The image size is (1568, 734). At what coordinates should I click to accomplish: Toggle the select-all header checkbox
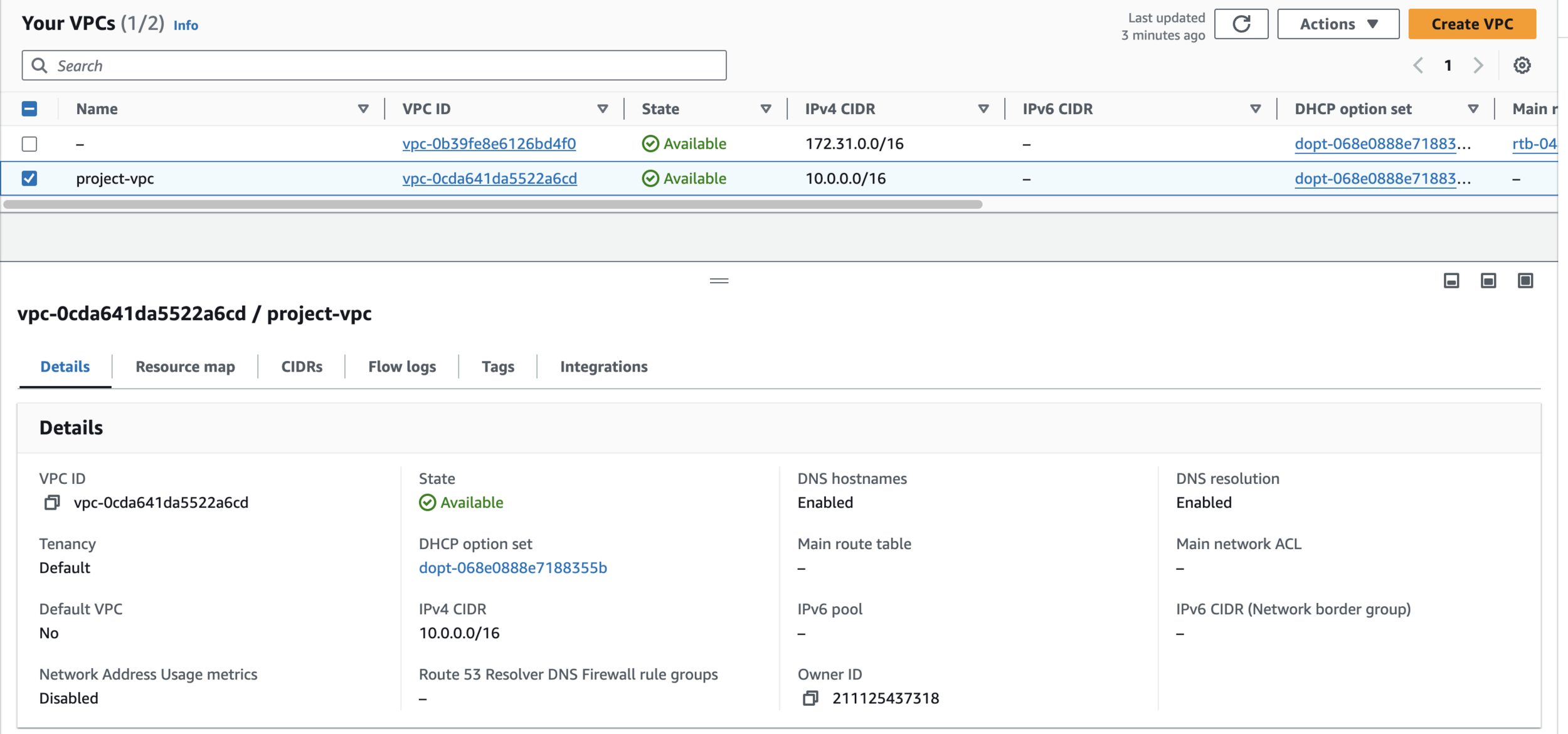(29, 109)
